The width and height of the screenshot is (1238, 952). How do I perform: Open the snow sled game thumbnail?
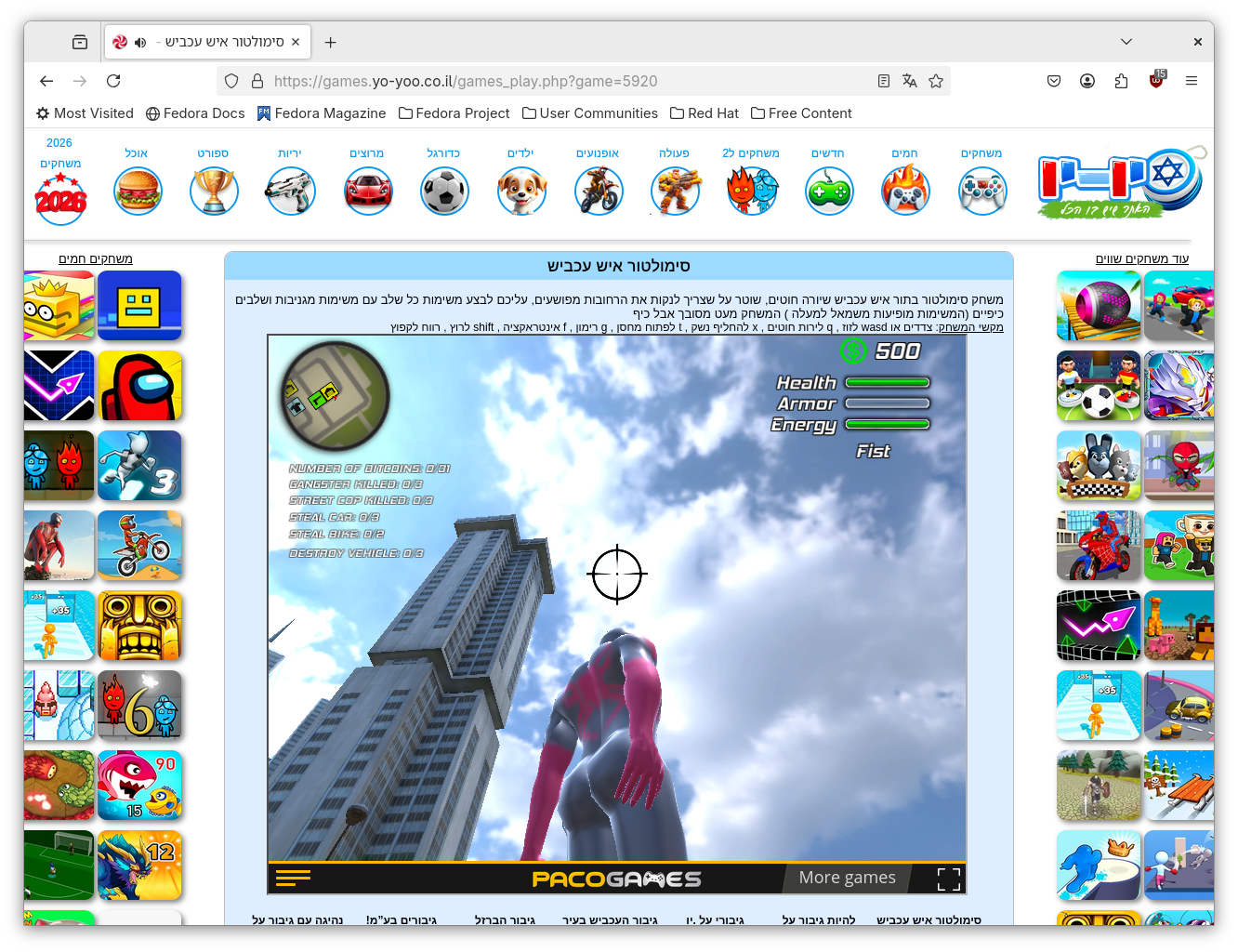[x=1179, y=786]
